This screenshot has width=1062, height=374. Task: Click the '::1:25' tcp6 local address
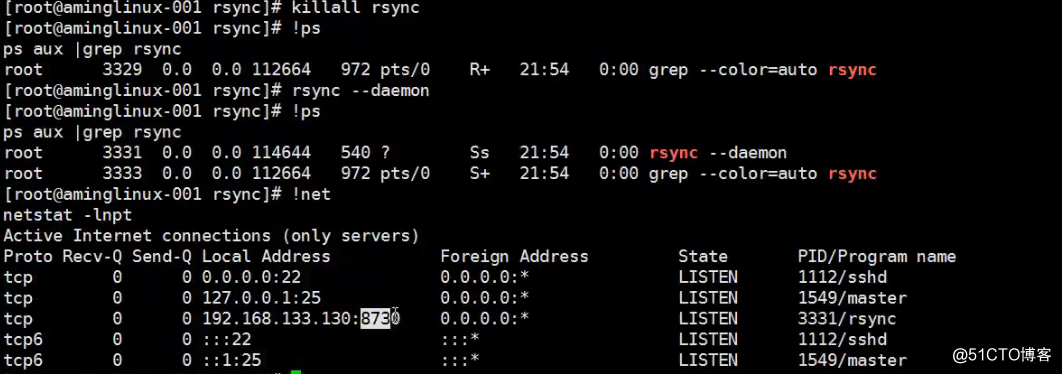(232, 360)
